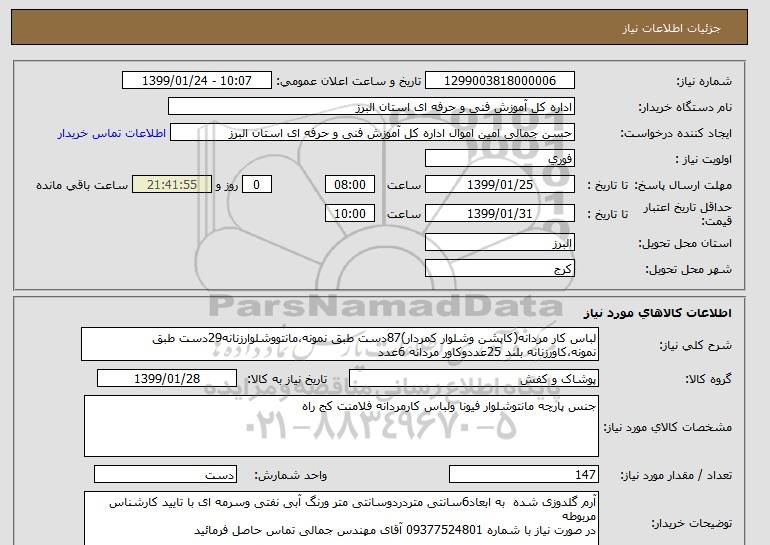
Task: Select the header title جزئیات اطلاعات نیاز
Action: pos(671,28)
